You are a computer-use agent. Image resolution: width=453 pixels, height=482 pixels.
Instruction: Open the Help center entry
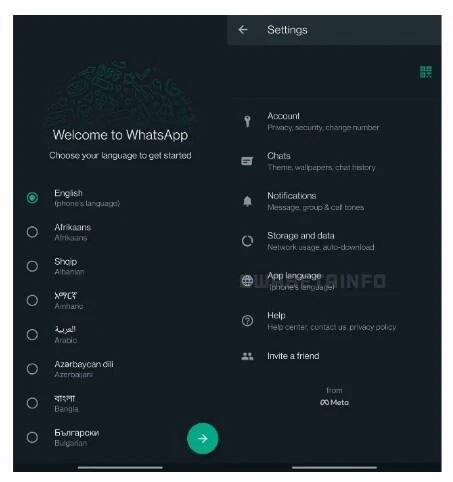tap(334, 321)
